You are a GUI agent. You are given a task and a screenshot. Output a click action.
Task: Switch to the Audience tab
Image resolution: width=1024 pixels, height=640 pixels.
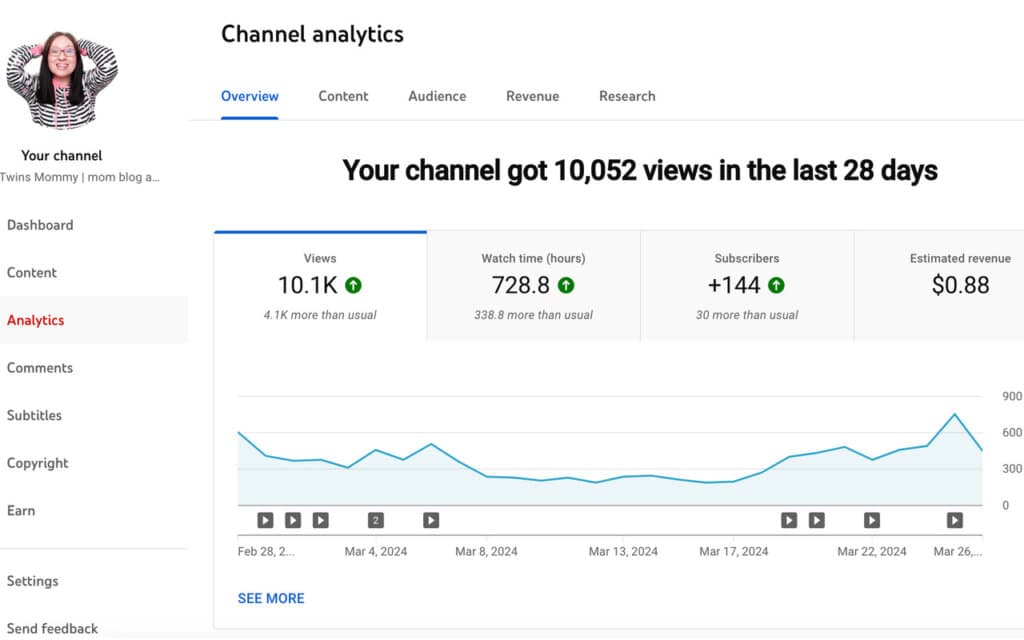(x=437, y=96)
